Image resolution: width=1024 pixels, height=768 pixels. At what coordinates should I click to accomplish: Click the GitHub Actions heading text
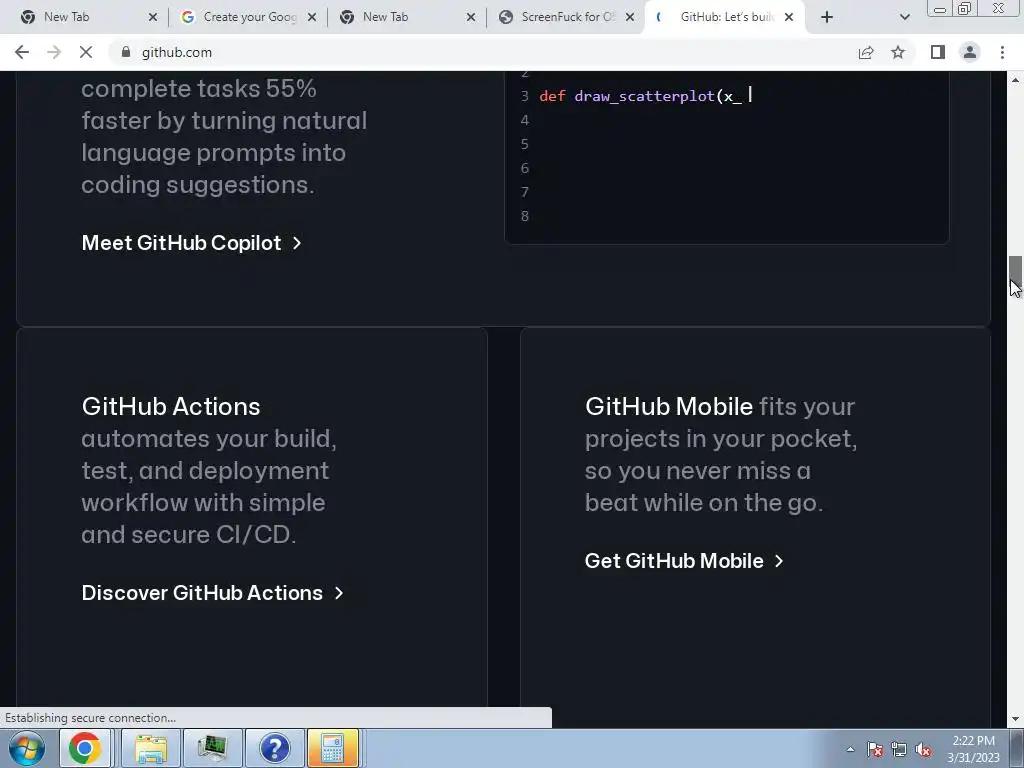click(171, 406)
